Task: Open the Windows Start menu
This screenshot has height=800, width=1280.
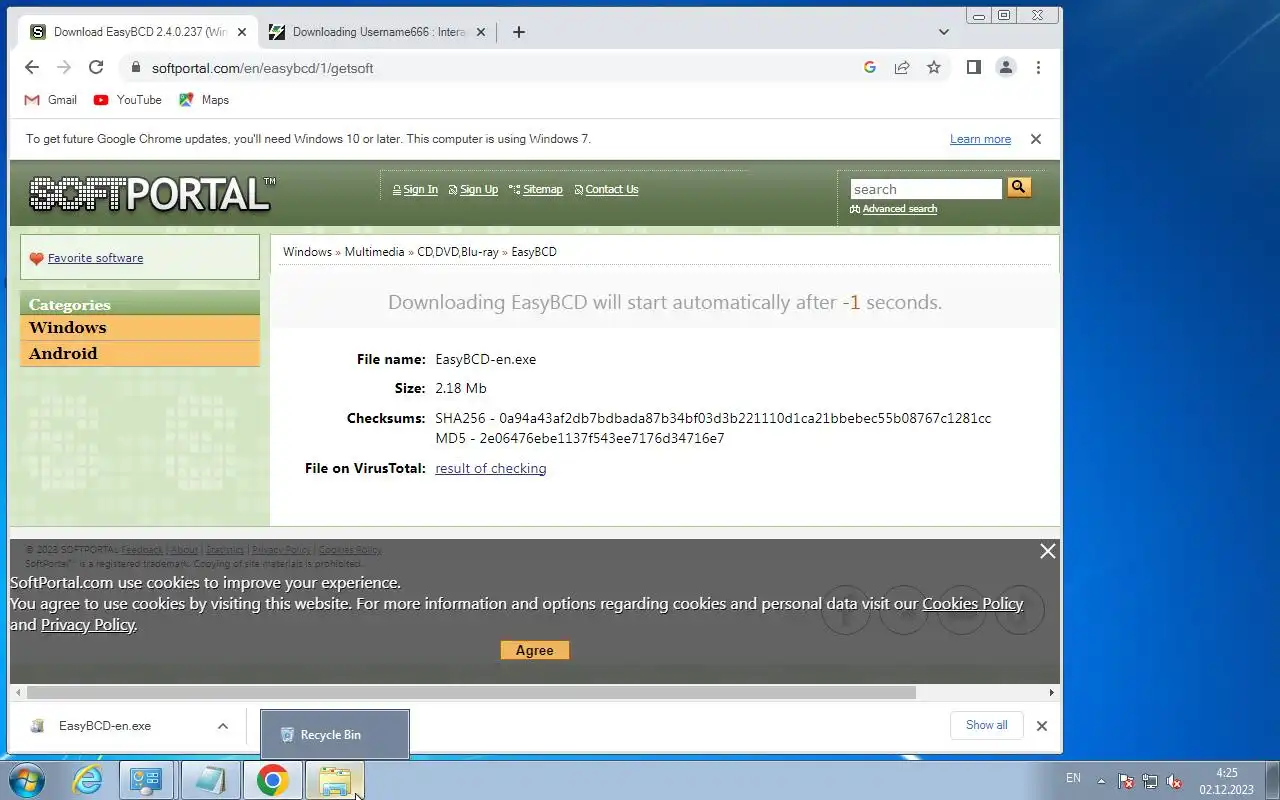Action: (x=26, y=780)
